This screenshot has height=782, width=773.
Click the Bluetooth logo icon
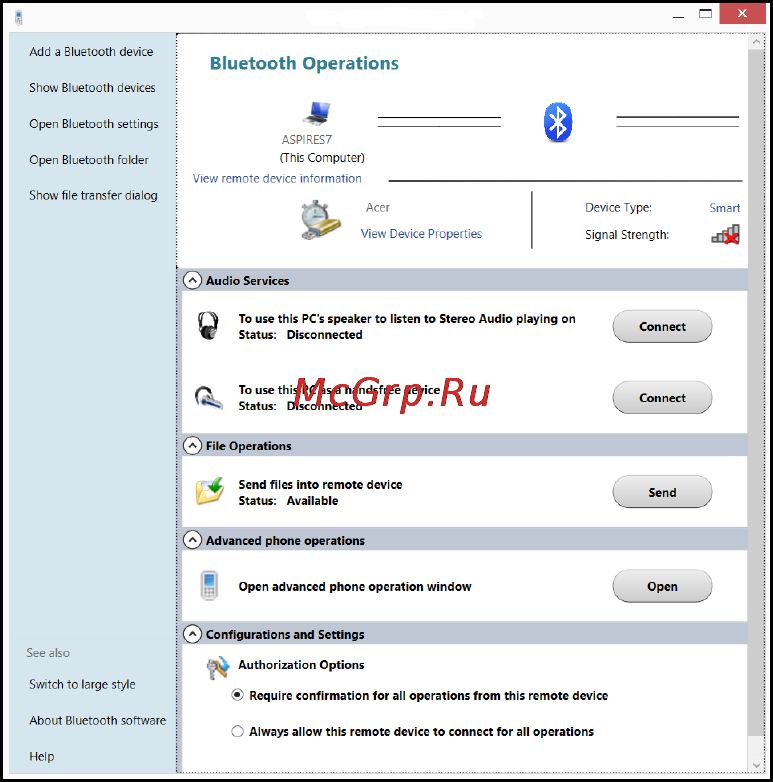click(x=558, y=122)
